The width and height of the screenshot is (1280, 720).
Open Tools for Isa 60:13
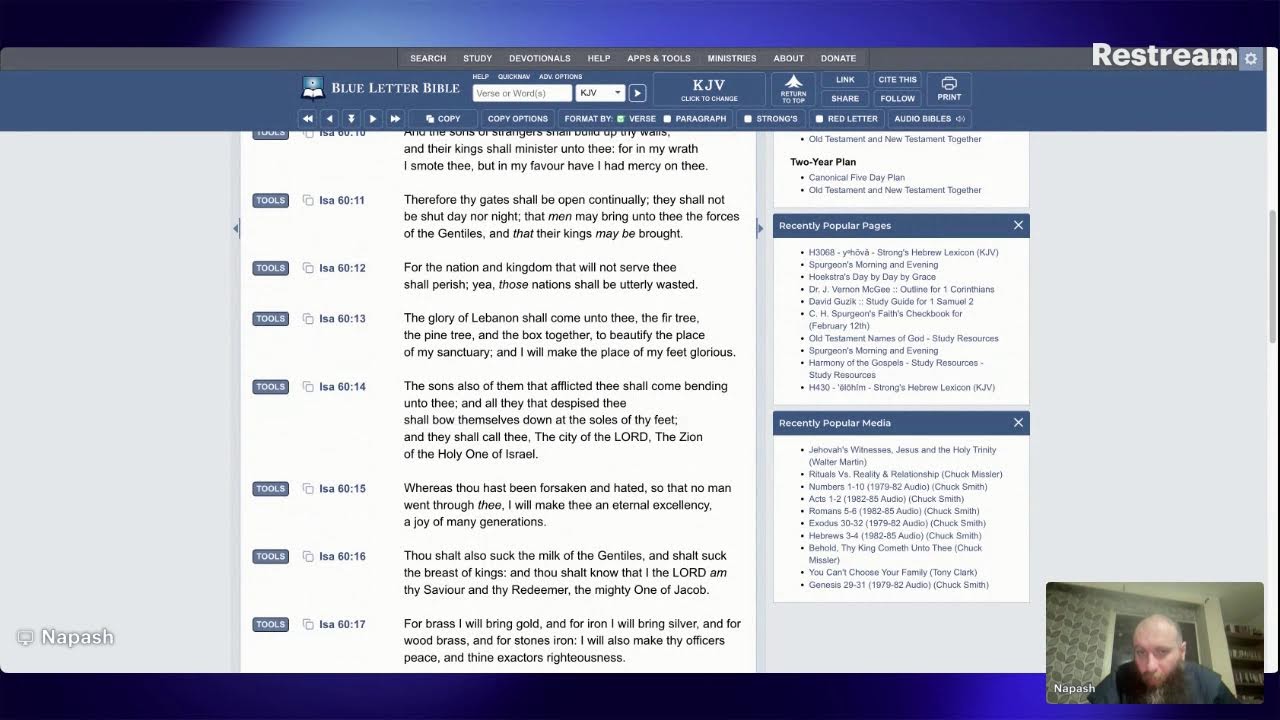[270, 319]
